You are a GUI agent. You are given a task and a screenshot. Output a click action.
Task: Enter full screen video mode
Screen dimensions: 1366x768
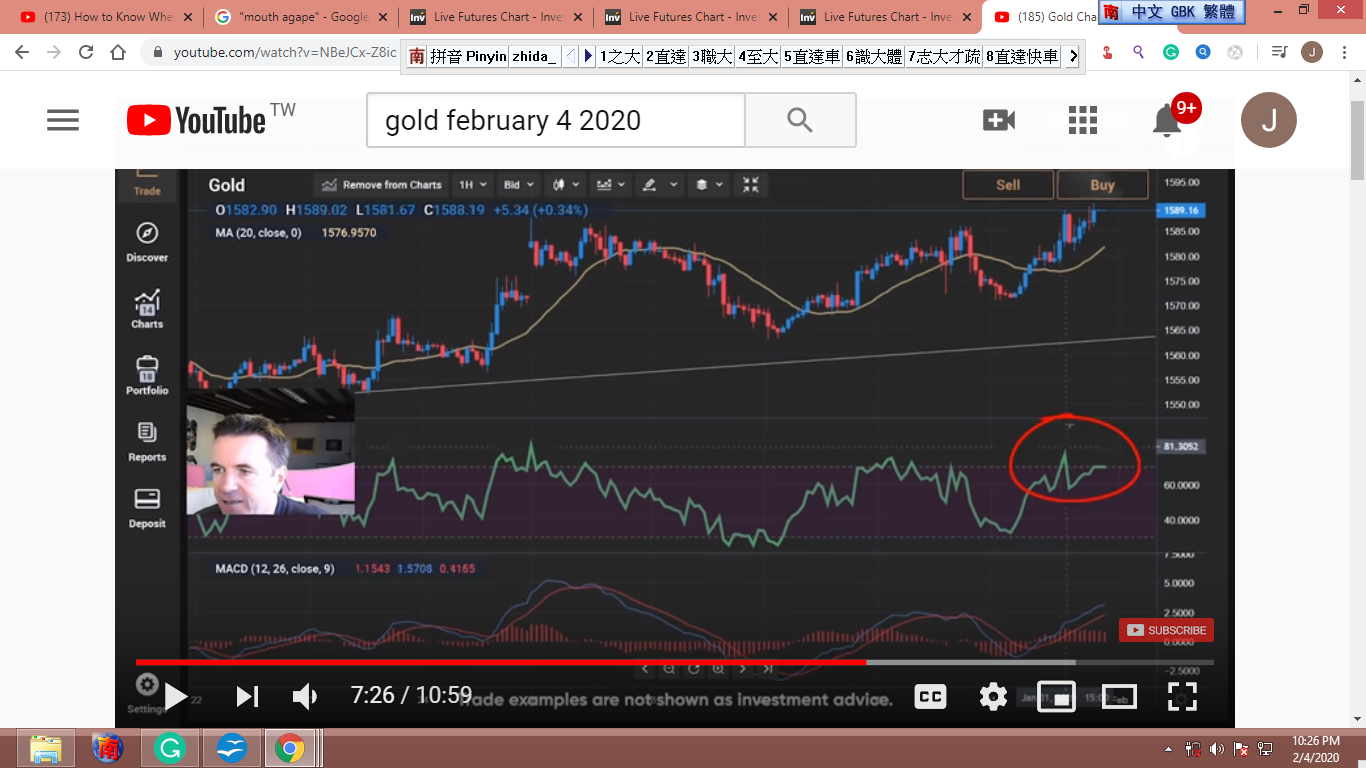tap(1182, 696)
